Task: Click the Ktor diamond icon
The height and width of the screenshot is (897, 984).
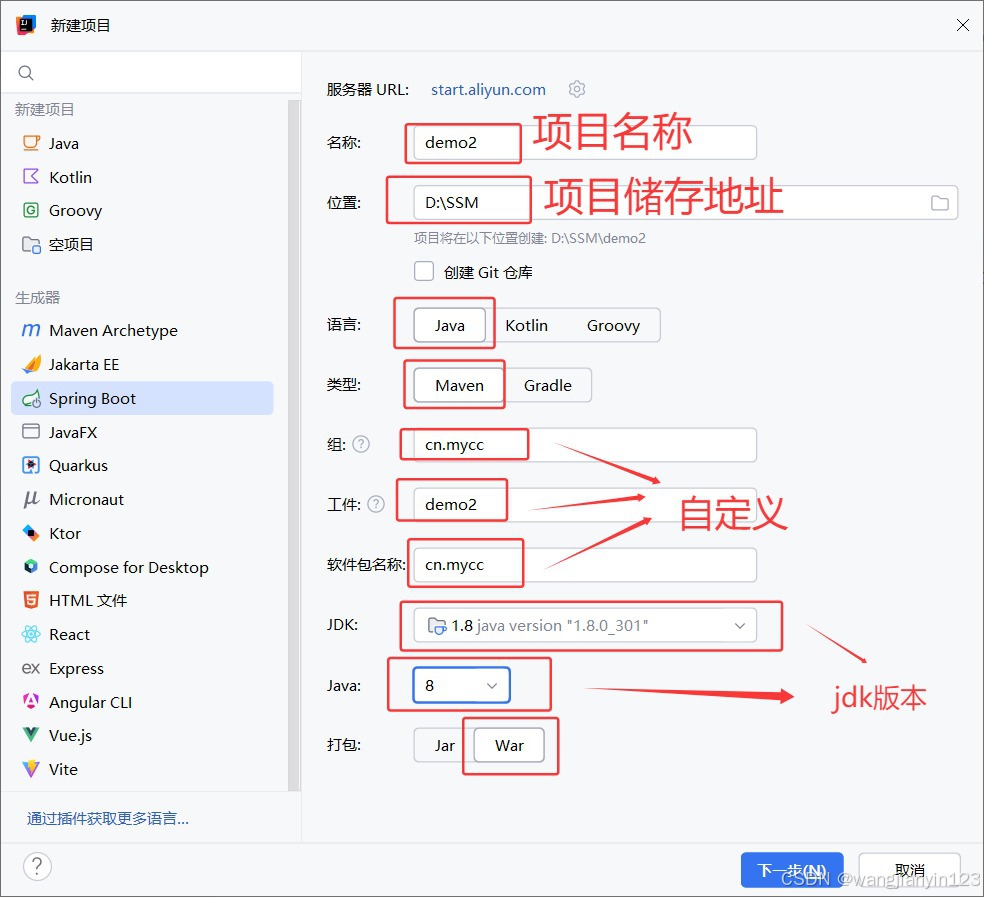Action: pyautogui.click(x=31, y=533)
